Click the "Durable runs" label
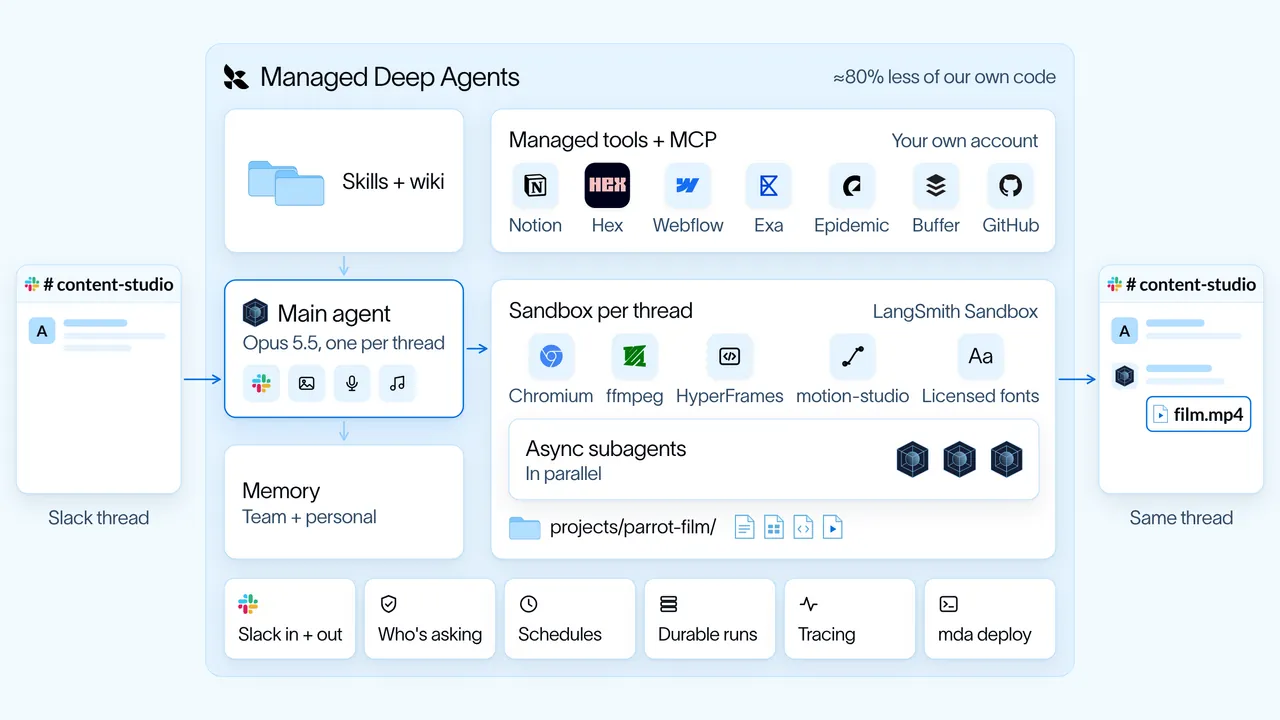The height and width of the screenshot is (720, 1280). point(708,634)
